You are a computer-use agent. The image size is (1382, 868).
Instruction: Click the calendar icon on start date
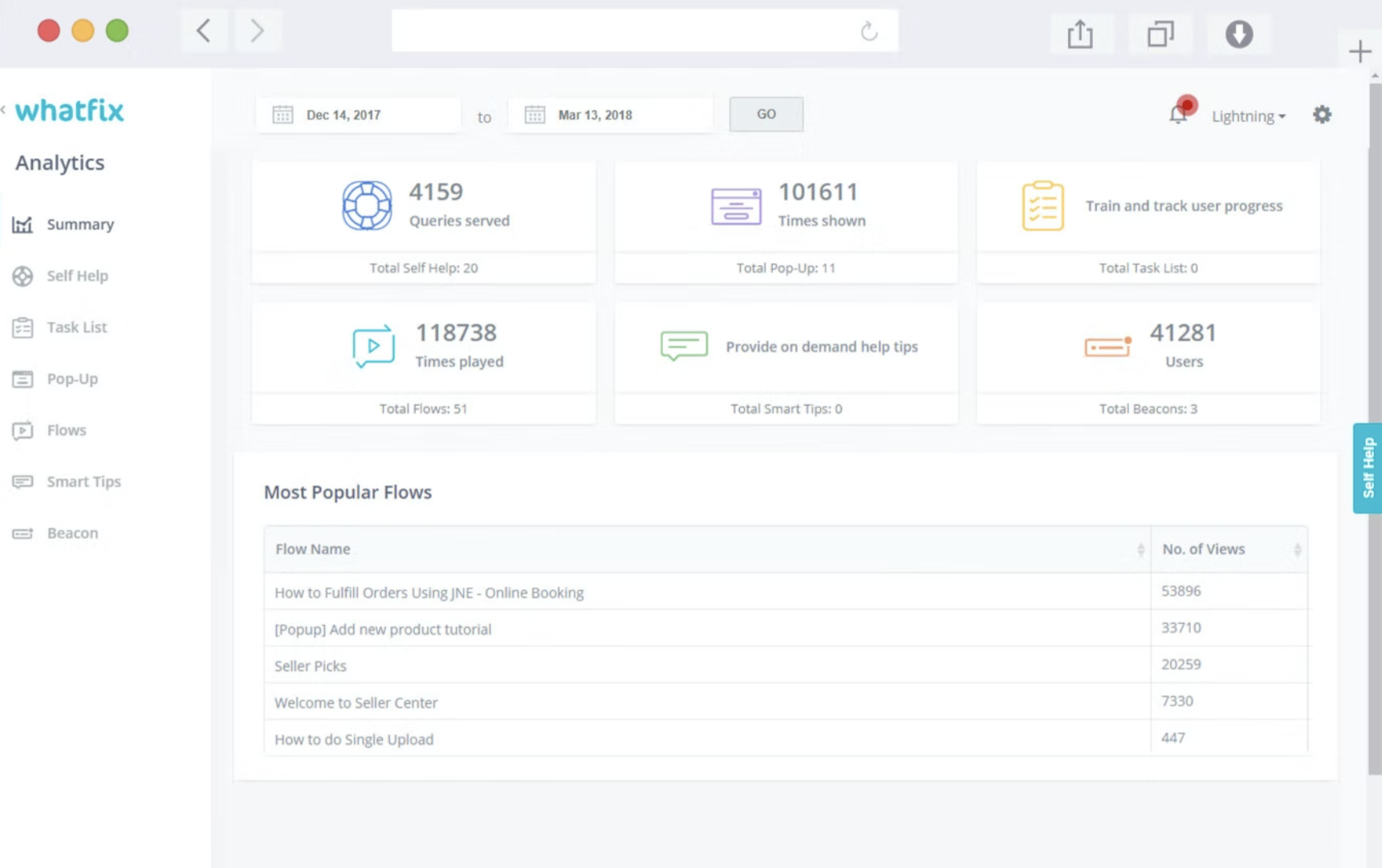tap(282, 114)
